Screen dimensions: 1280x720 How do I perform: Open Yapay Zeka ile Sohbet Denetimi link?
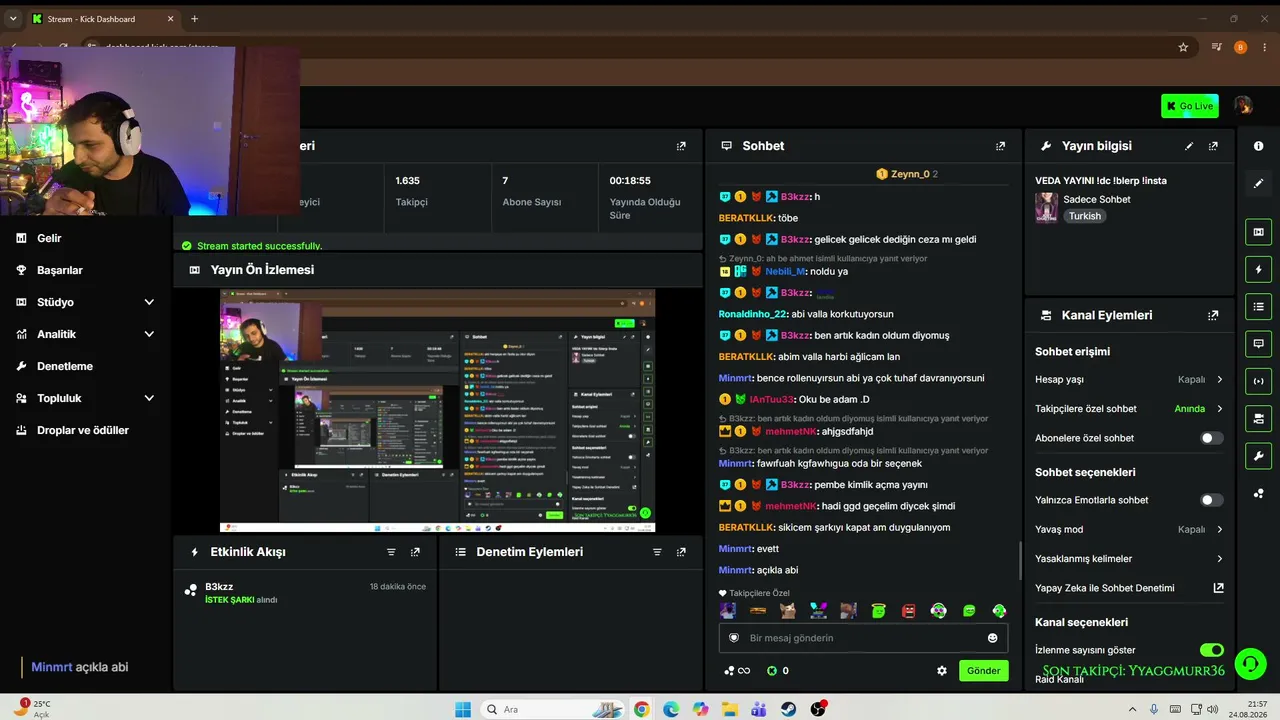point(1129,588)
